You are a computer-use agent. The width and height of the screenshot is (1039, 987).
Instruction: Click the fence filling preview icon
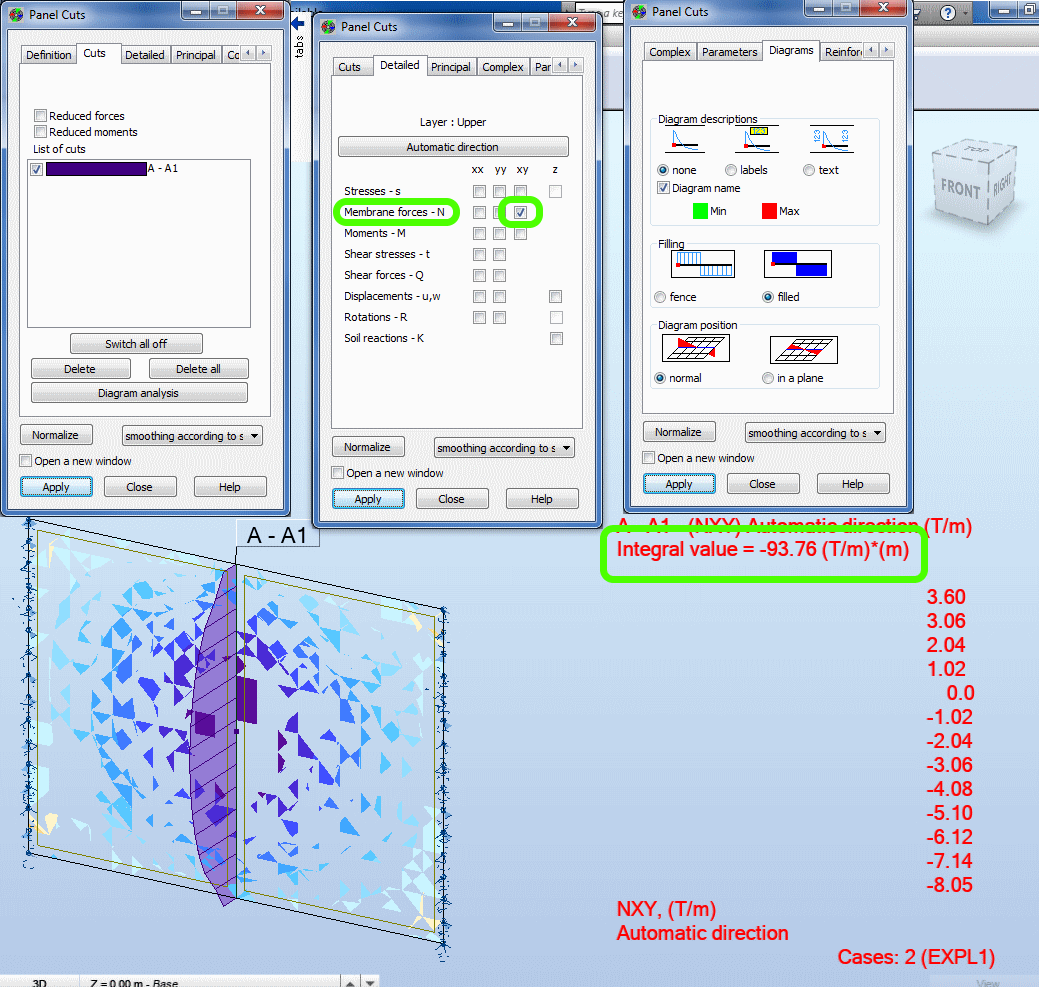coord(704,263)
